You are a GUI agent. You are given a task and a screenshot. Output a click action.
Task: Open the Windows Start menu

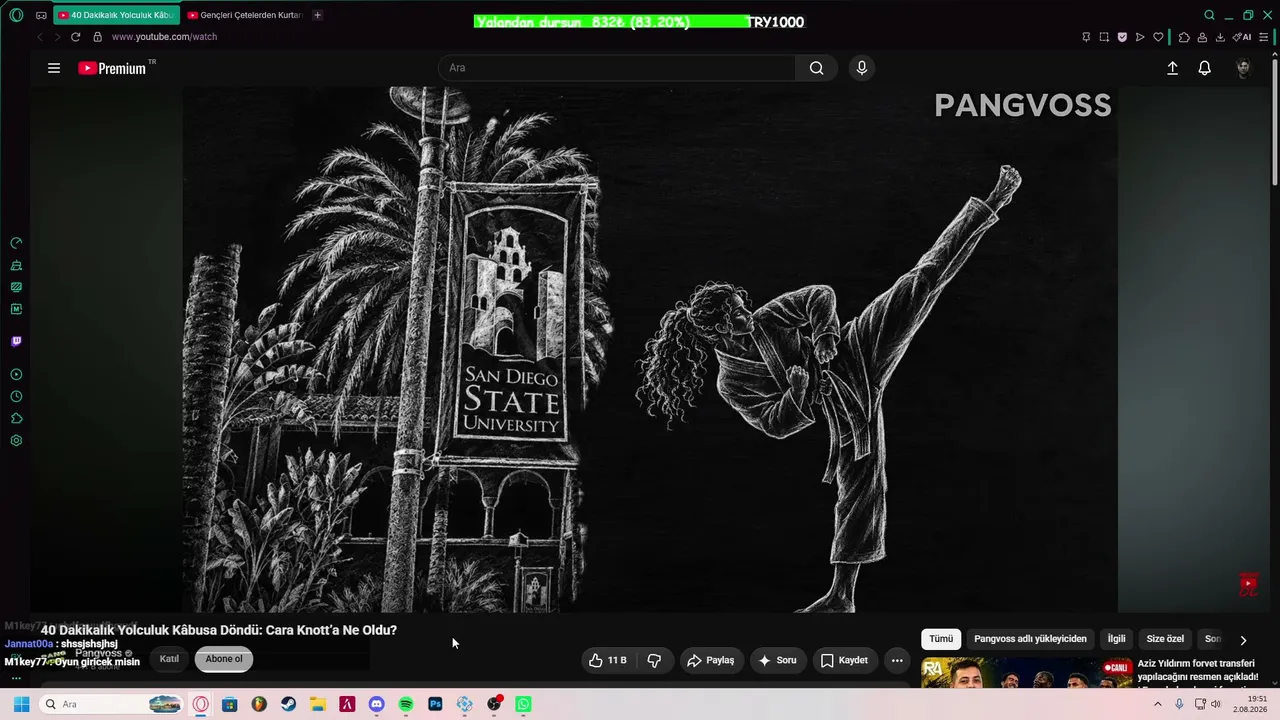21,704
